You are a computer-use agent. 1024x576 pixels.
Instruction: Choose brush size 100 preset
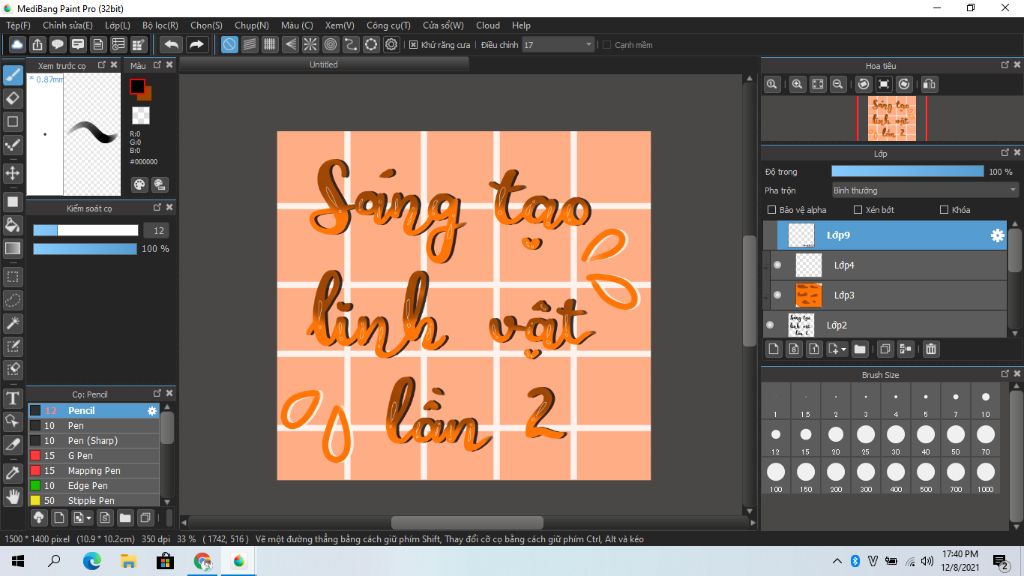tap(776, 473)
